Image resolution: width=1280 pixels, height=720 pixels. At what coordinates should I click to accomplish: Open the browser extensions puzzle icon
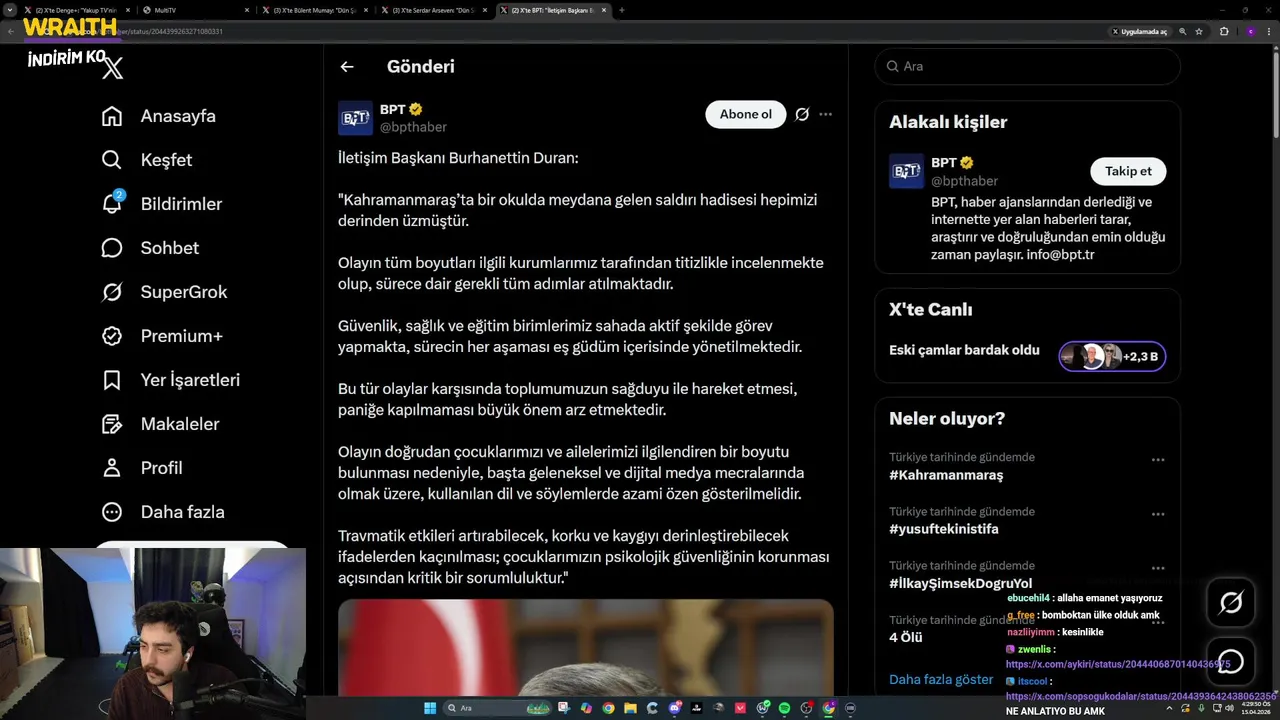pyautogui.click(x=1224, y=31)
